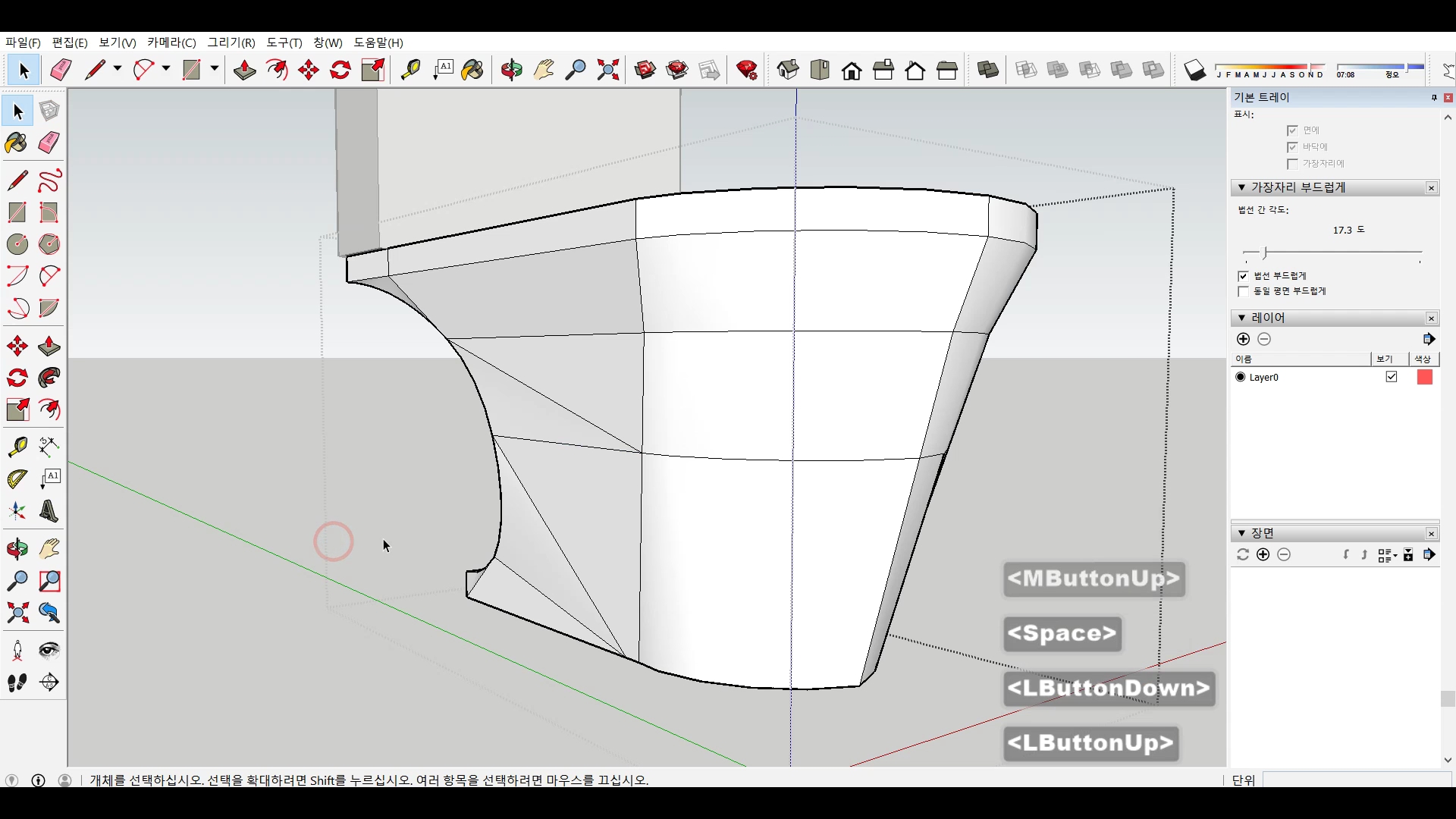Select the Paint Bucket tool in left toolbar
This screenshot has width=1456, height=819.
pyautogui.click(x=16, y=143)
